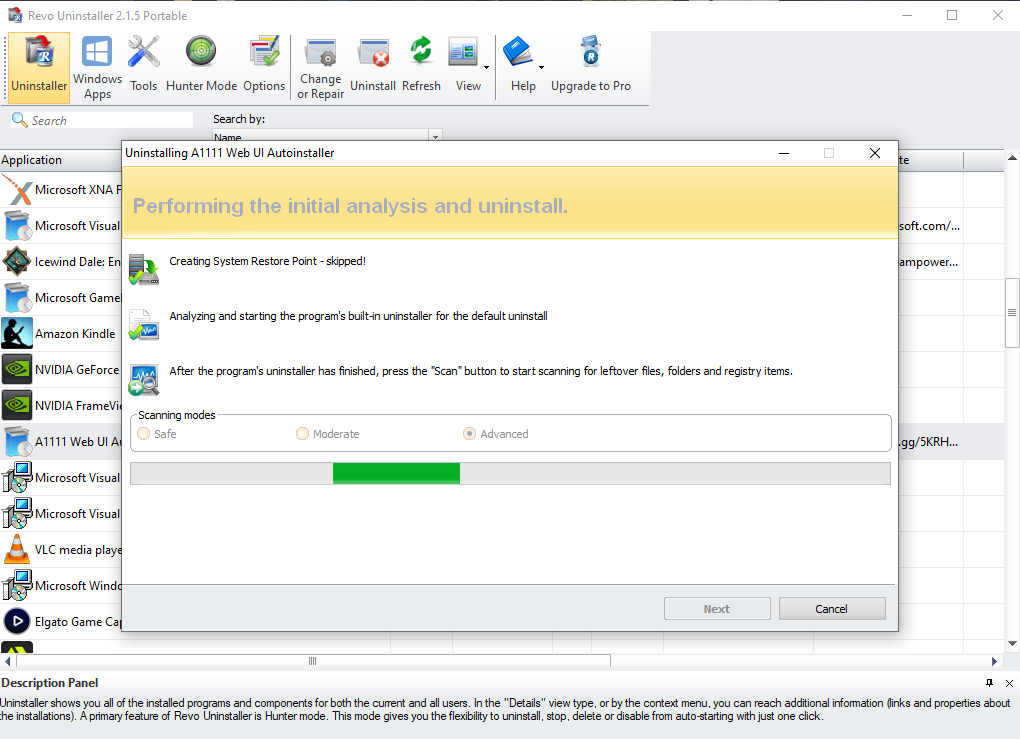Screen dimensions: 1020x739
Task: Select Microsoft Windows entry icon
Action: click(x=17, y=585)
